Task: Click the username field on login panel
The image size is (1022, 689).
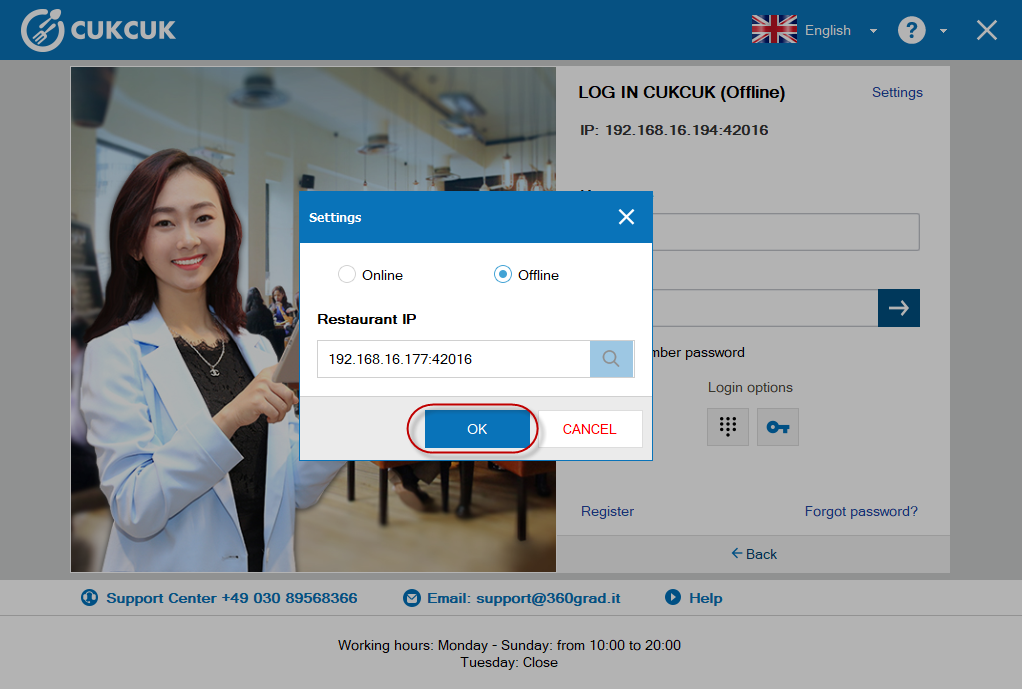Action: tap(786, 232)
